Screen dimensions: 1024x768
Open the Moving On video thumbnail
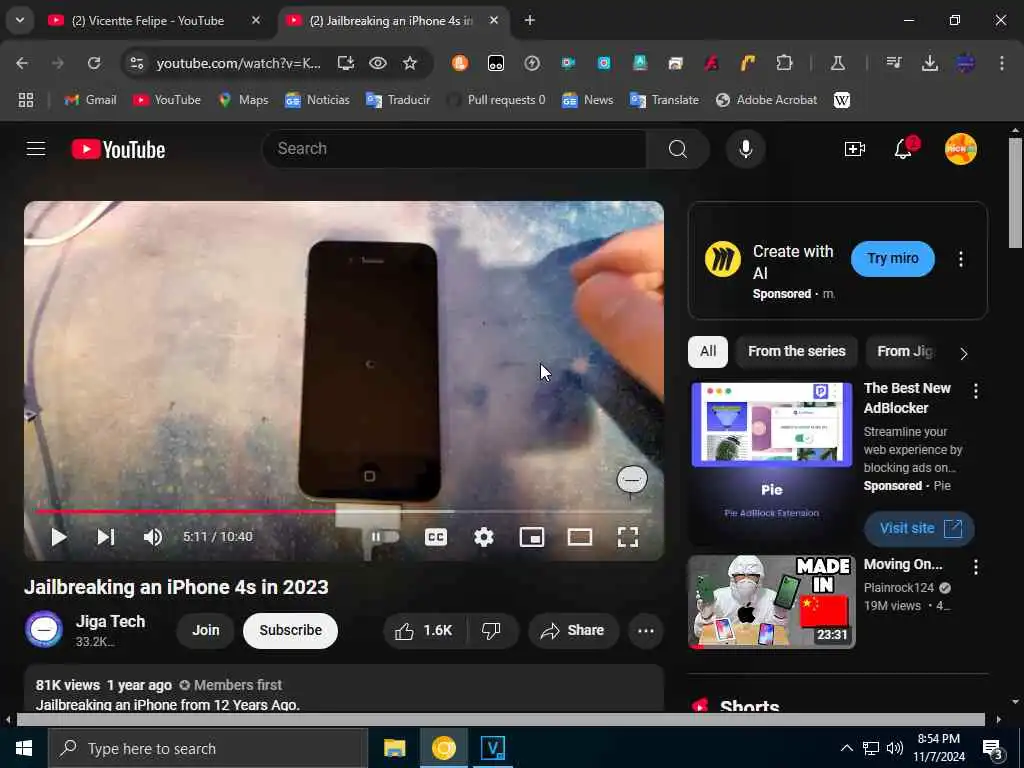[x=771, y=601]
